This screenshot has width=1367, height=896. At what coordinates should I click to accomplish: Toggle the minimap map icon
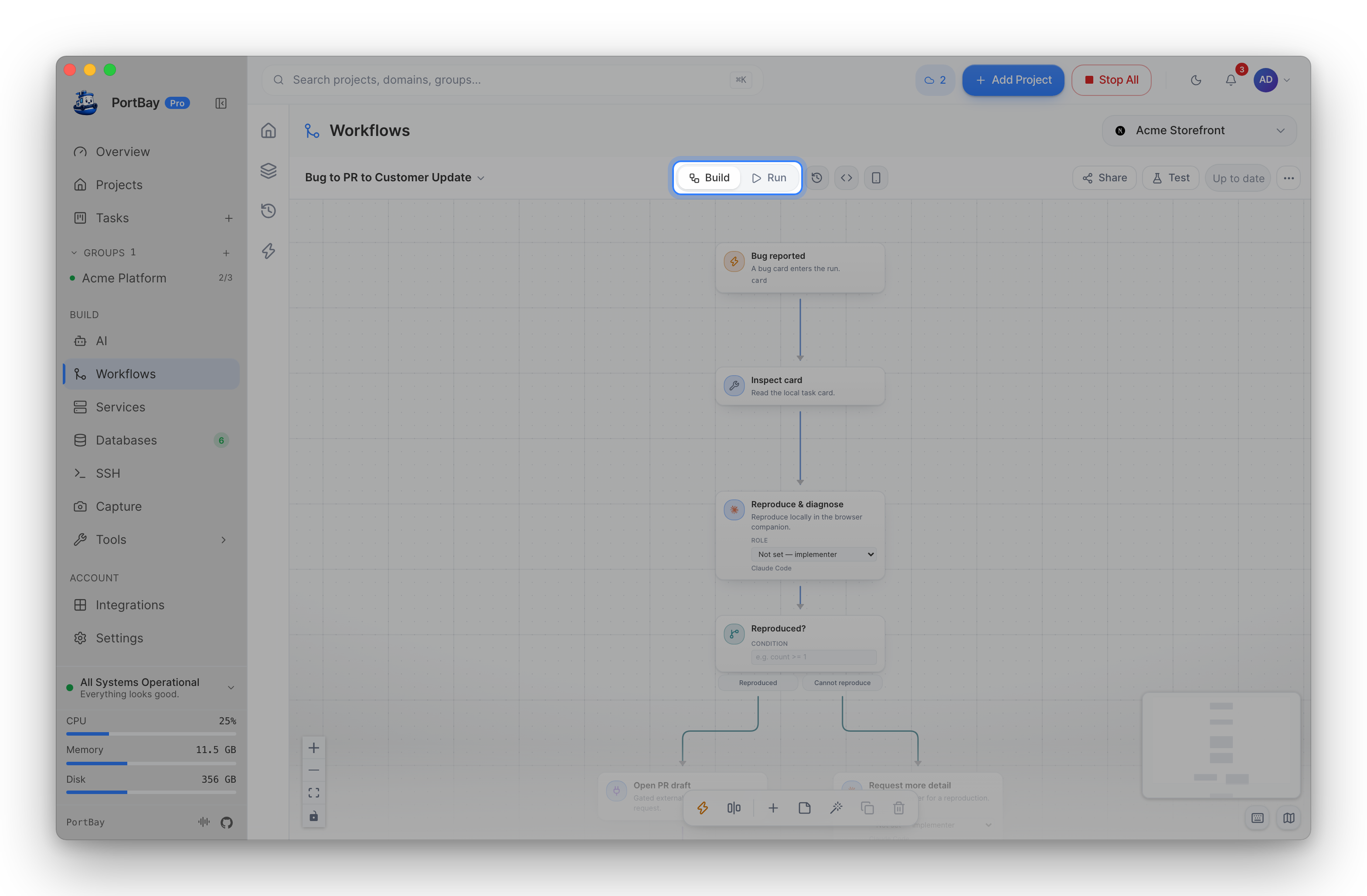click(1288, 818)
